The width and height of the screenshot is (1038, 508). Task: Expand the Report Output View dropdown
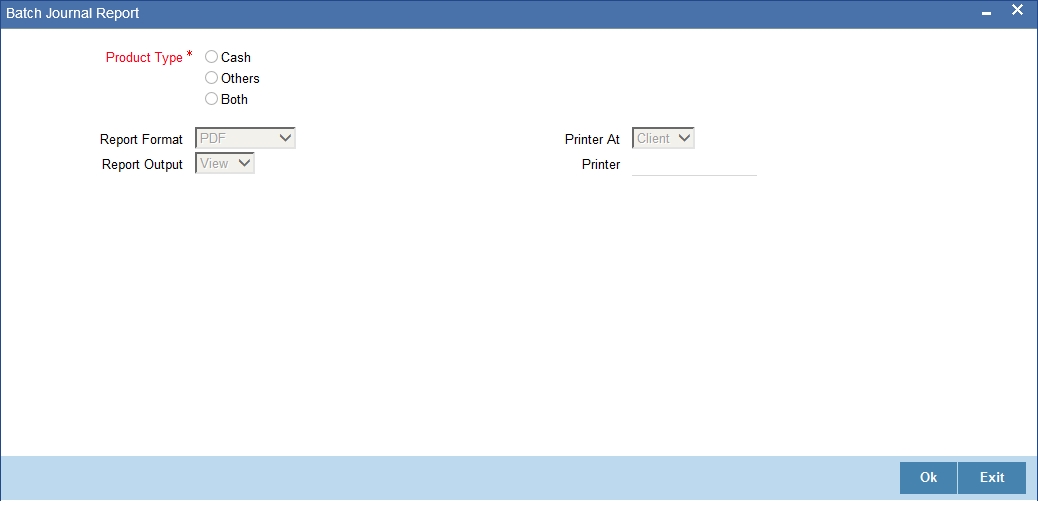(224, 163)
